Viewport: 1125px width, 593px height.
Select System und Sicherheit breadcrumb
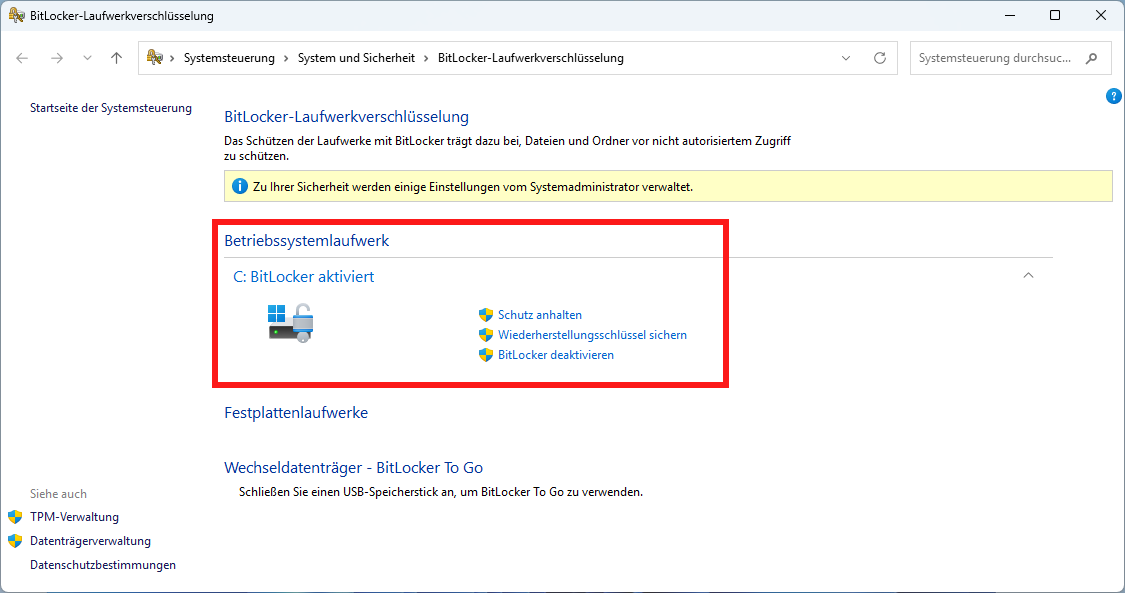tap(356, 58)
